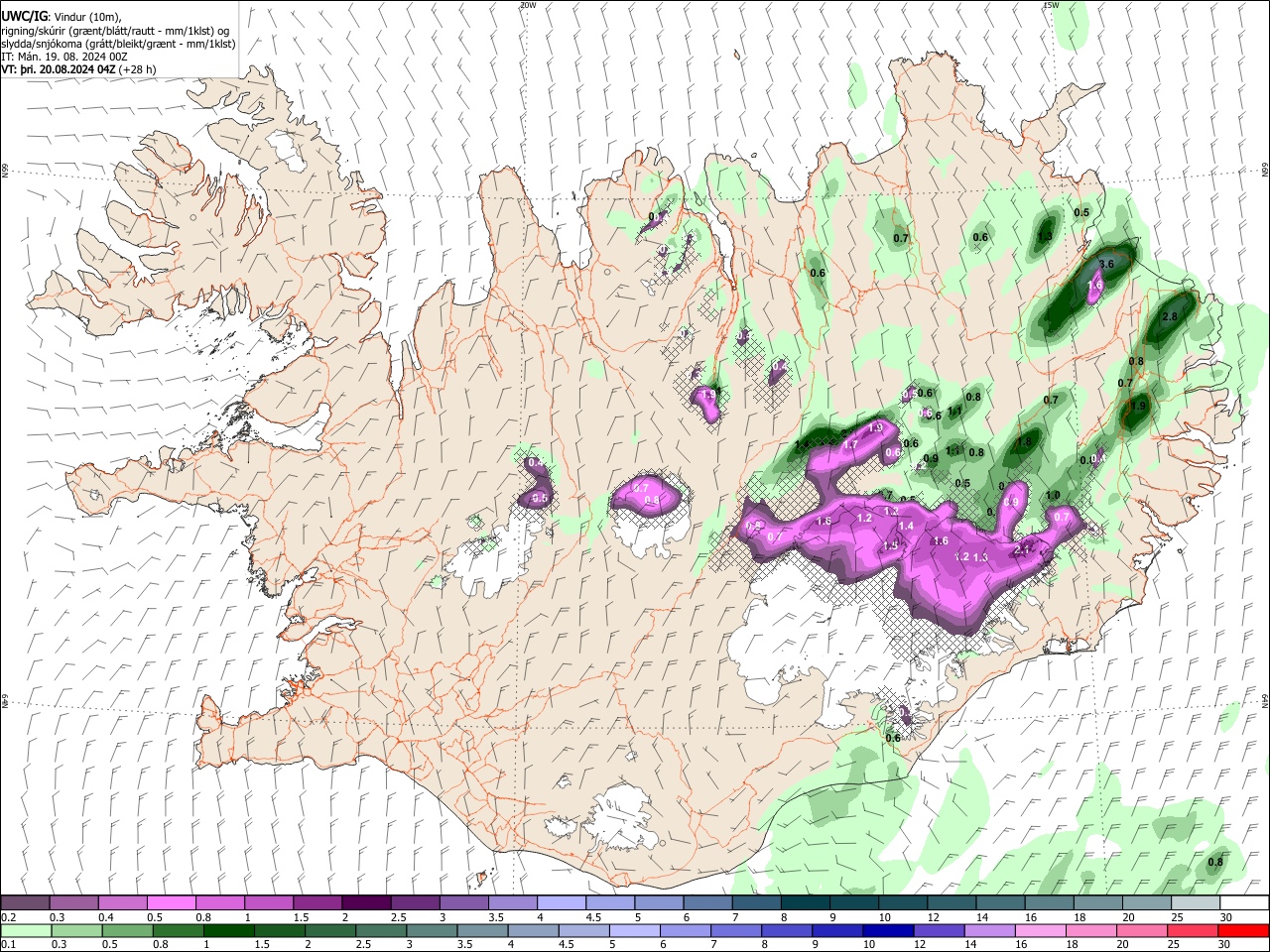Select the darkest purple swatch between 2 and 2.5
Viewport: 1270px width, 952px height.
point(365,903)
